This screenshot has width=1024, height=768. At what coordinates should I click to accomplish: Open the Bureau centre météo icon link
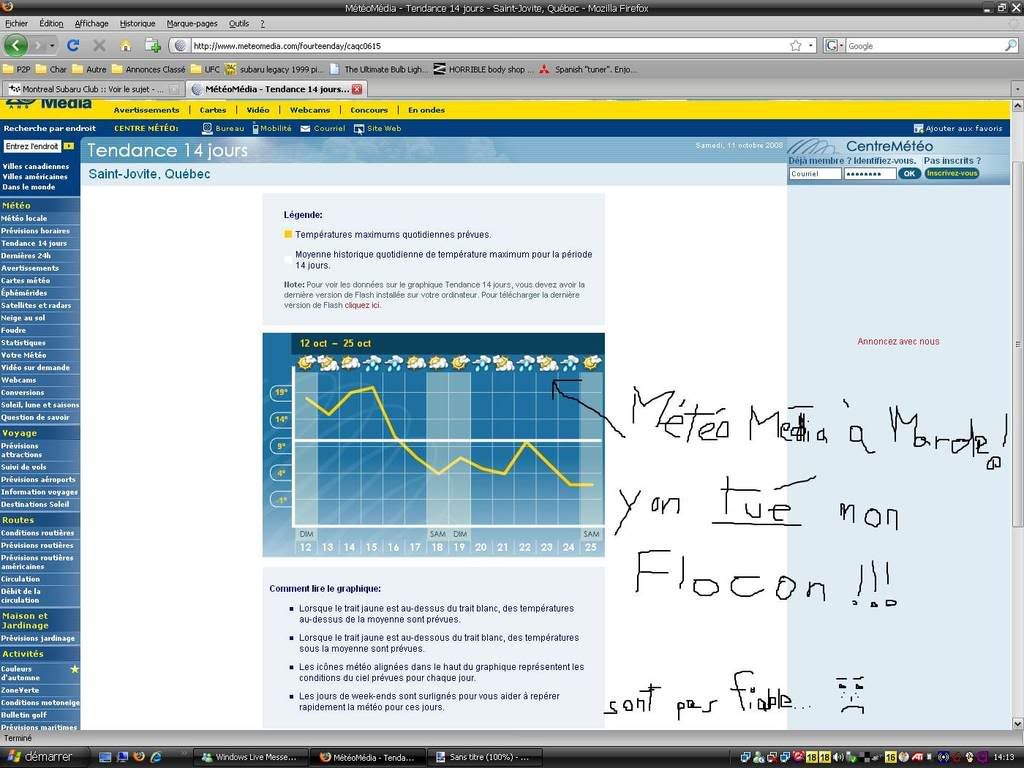(x=208, y=129)
